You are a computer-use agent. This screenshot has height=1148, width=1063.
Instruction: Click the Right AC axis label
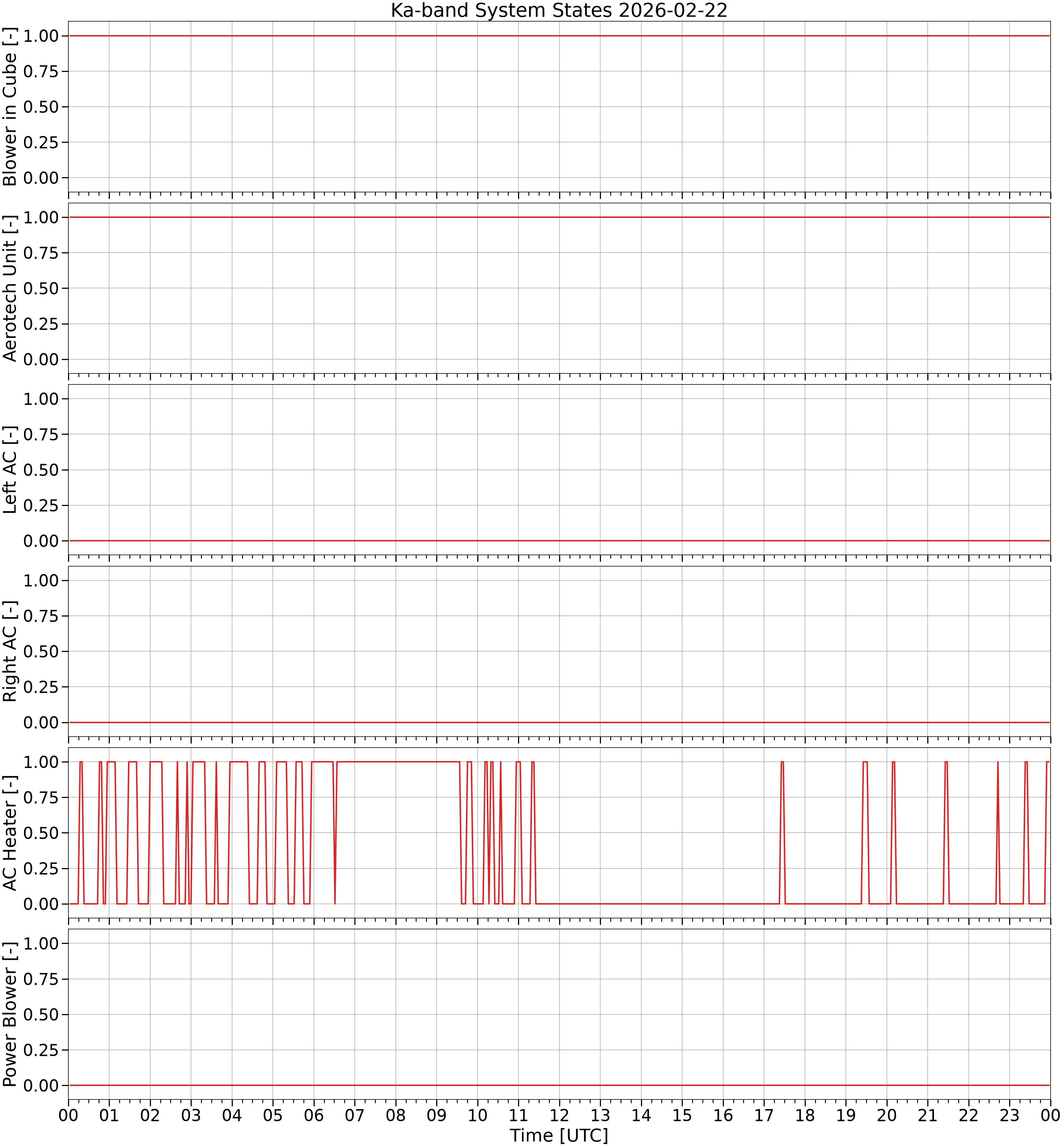10,651
